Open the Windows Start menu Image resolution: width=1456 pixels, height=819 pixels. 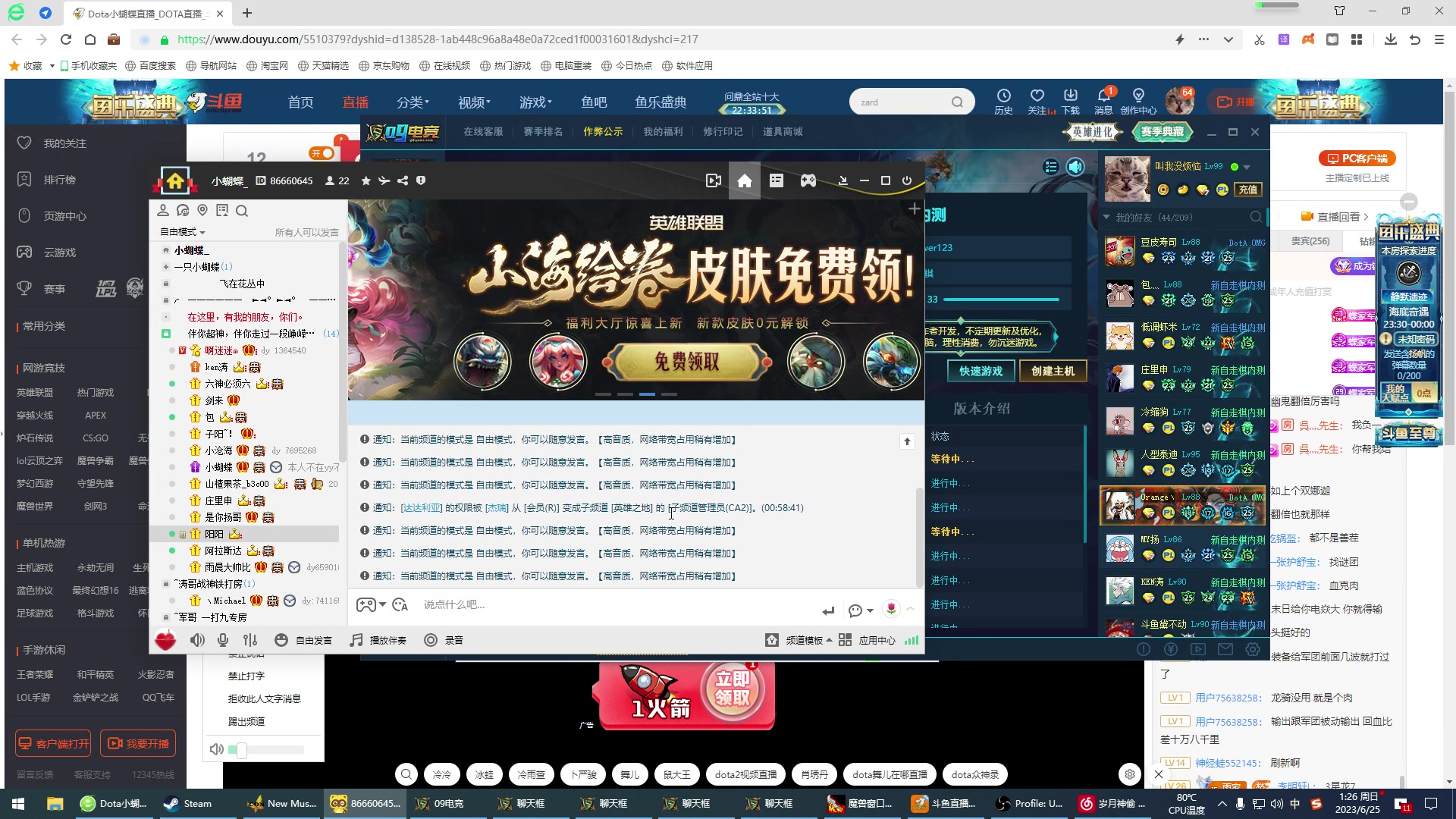click(x=18, y=804)
